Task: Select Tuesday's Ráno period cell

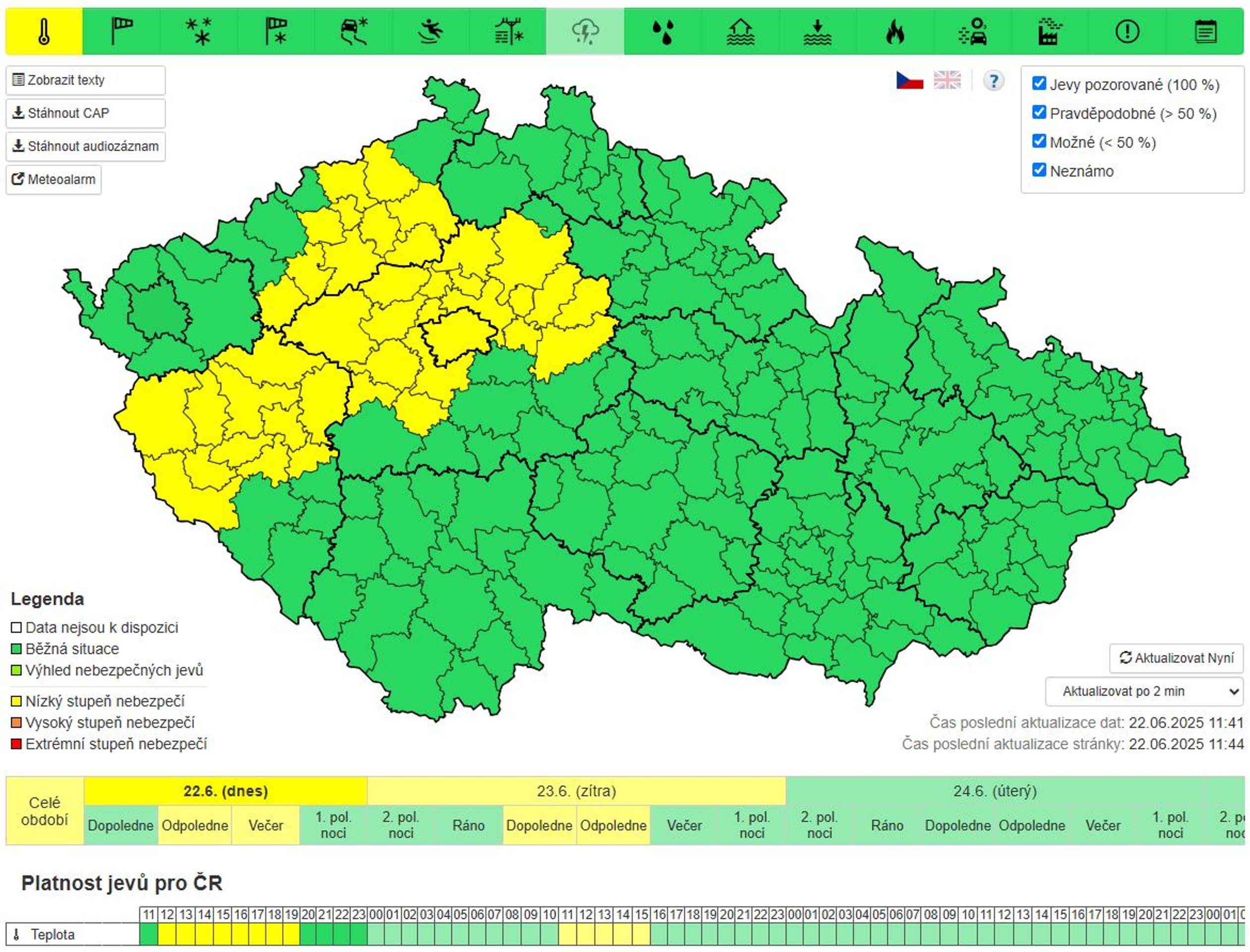Action: pyautogui.click(x=888, y=826)
